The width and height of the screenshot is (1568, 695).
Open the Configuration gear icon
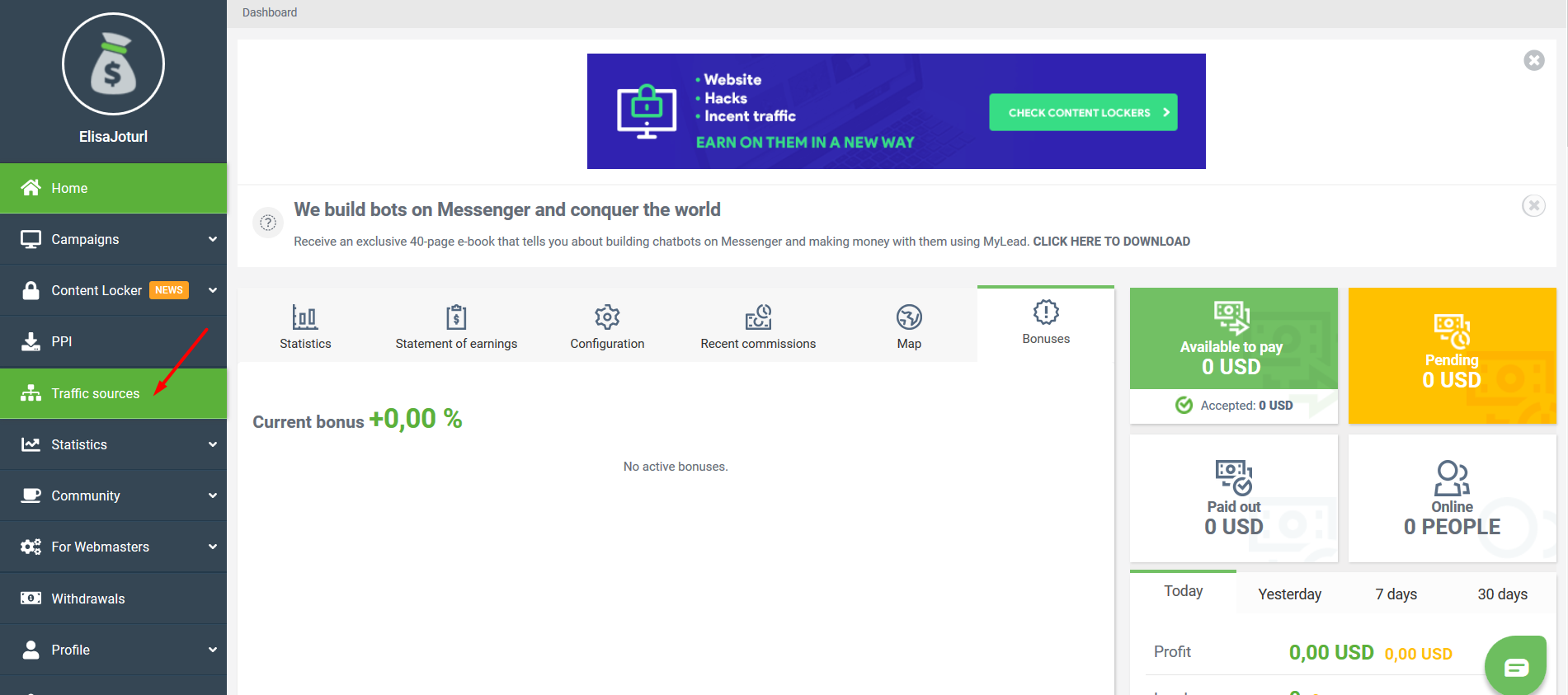point(607,317)
